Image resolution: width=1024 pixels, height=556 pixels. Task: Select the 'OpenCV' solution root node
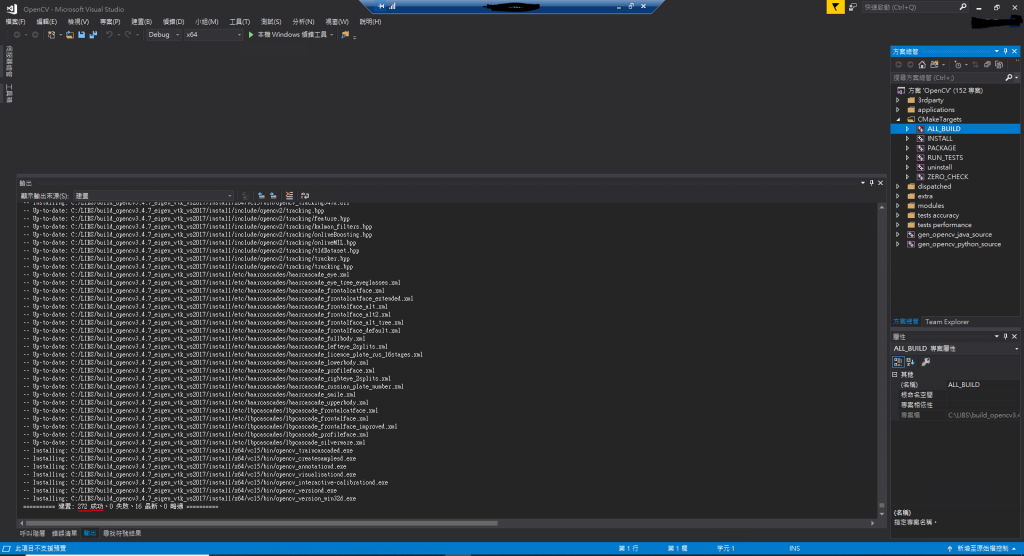(945, 91)
